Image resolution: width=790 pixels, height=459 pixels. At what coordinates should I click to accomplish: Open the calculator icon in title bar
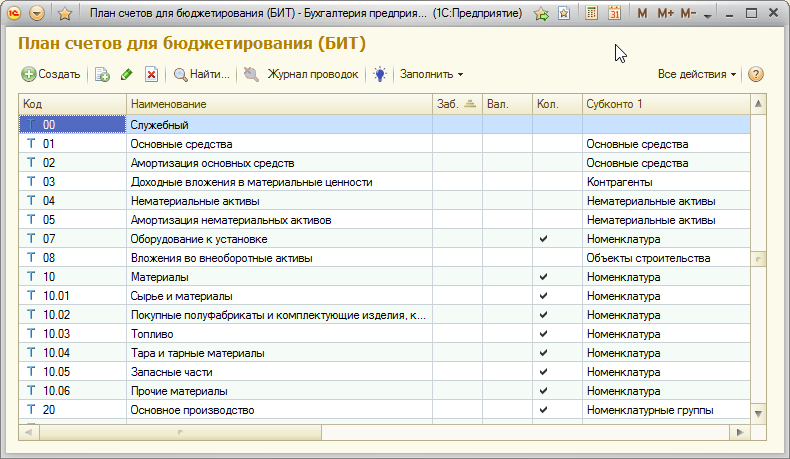pos(591,14)
